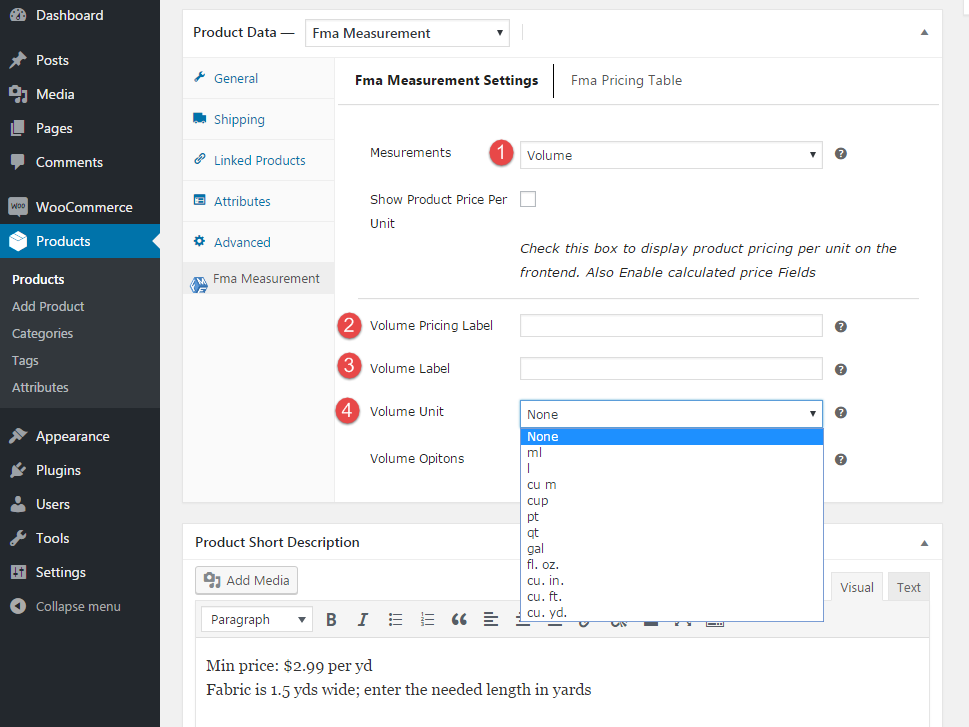Screen dimensions: 969x727
Task: Click the Posts pushpin icon
Action: 18,60
